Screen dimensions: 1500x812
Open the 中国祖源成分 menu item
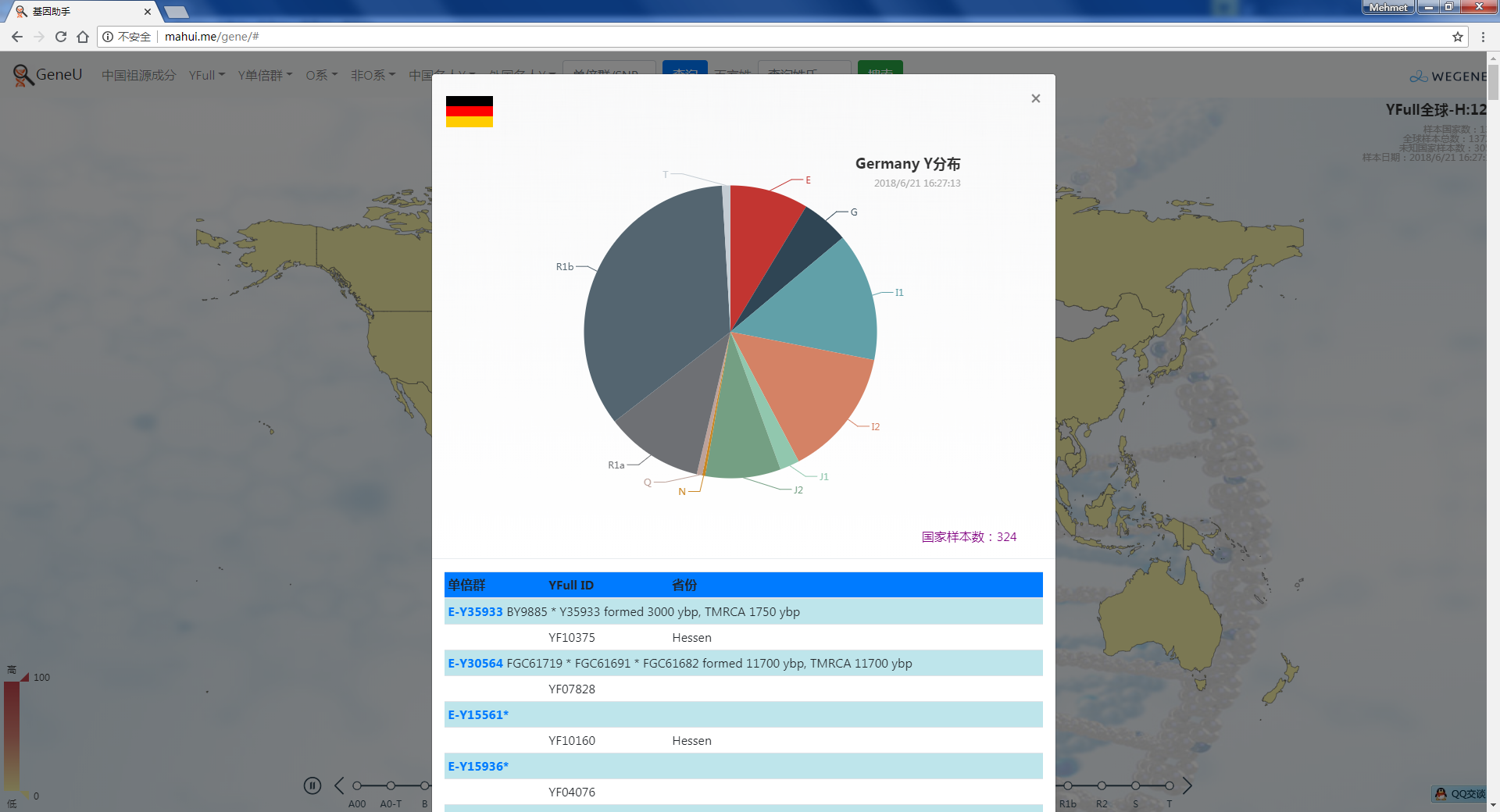click(138, 75)
